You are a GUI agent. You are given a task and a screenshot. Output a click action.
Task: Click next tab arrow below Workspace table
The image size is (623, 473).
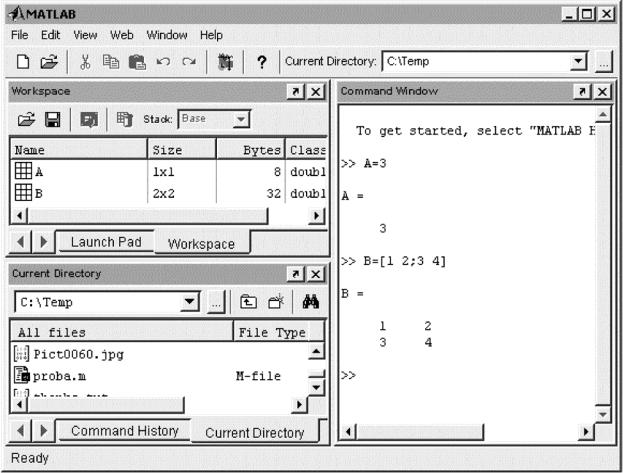coord(44,242)
